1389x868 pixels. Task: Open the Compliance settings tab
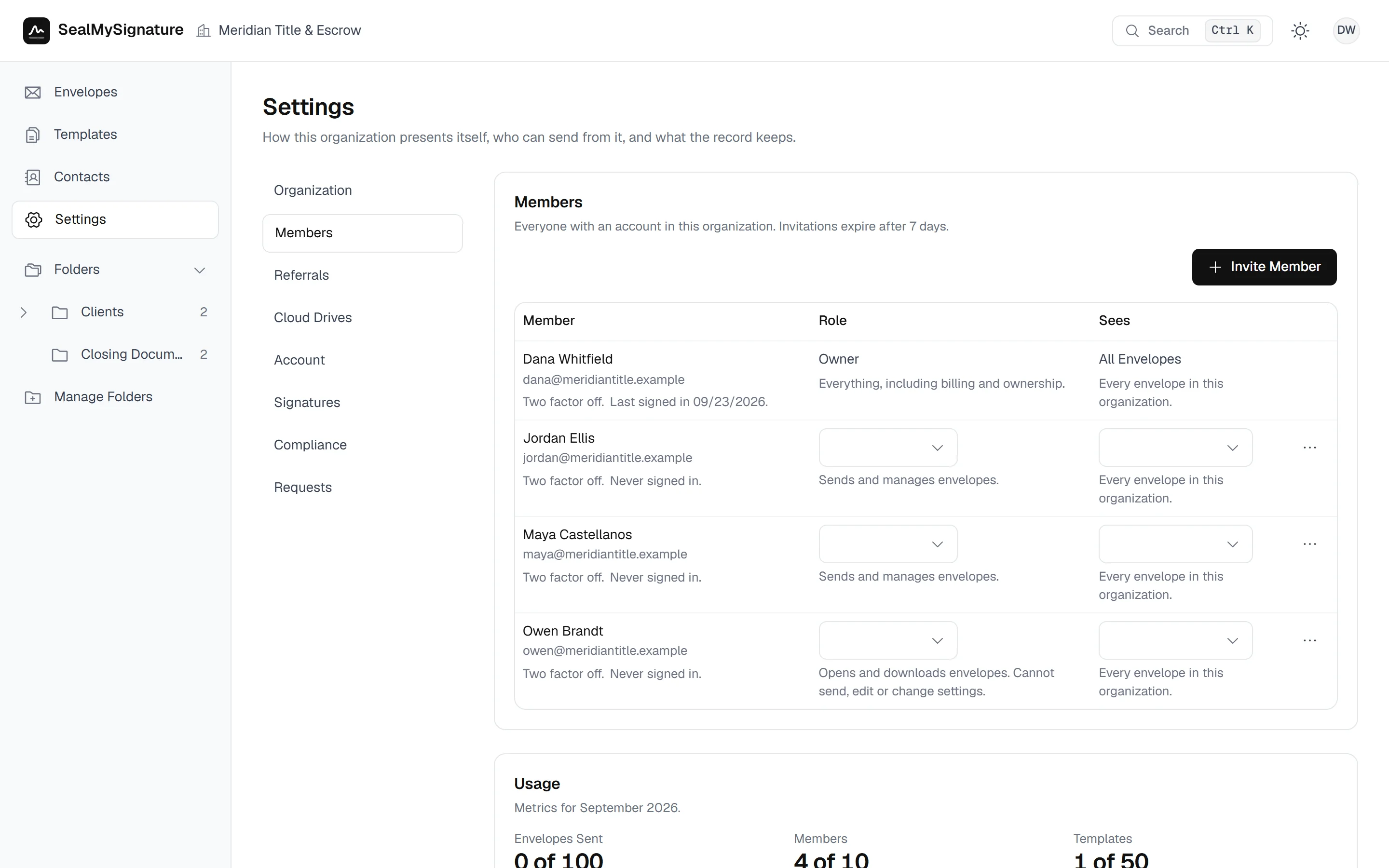pos(362,446)
